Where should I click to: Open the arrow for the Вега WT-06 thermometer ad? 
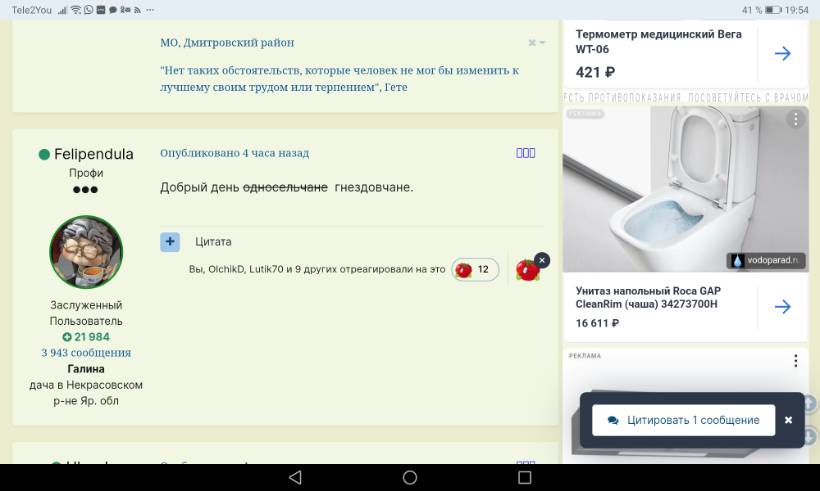[x=782, y=53]
